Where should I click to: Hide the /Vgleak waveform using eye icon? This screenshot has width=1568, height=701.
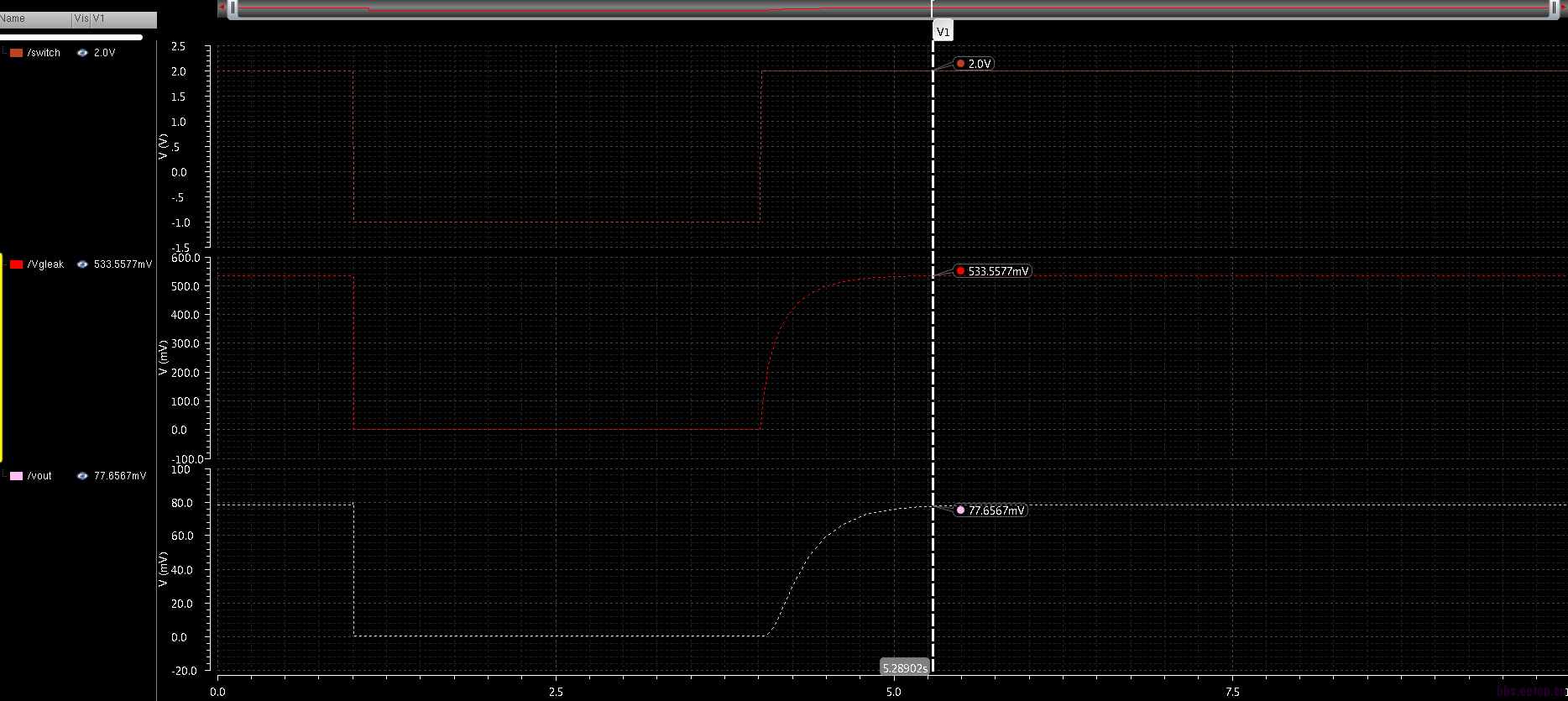(82, 264)
